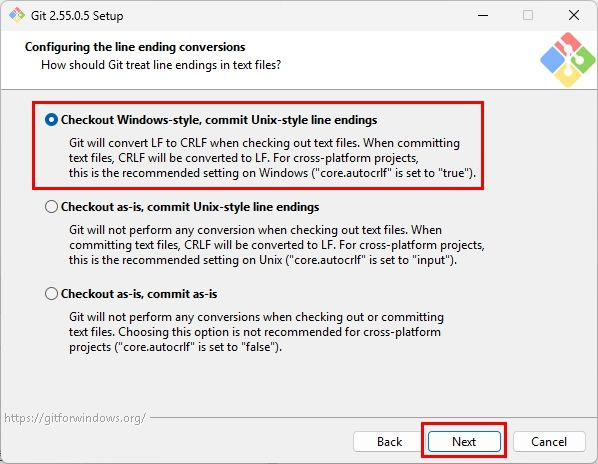The image size is (598, 464).
Task: Click the disabled maximize window button
Action: point(528,15)
